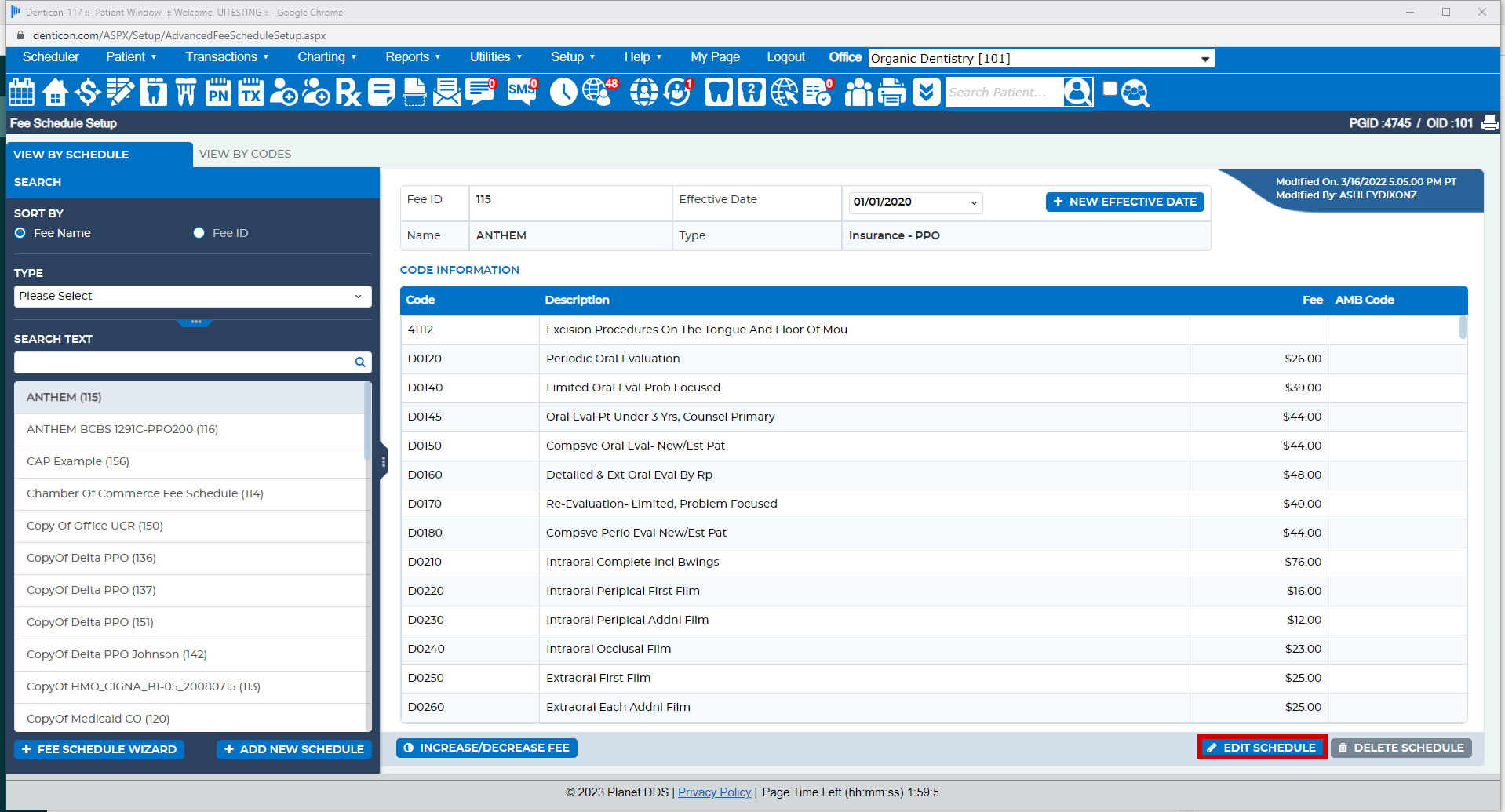This screenshot has height=812, width=1505.
Task: Open the Transactions menu
Action: (x=227, y=57)
